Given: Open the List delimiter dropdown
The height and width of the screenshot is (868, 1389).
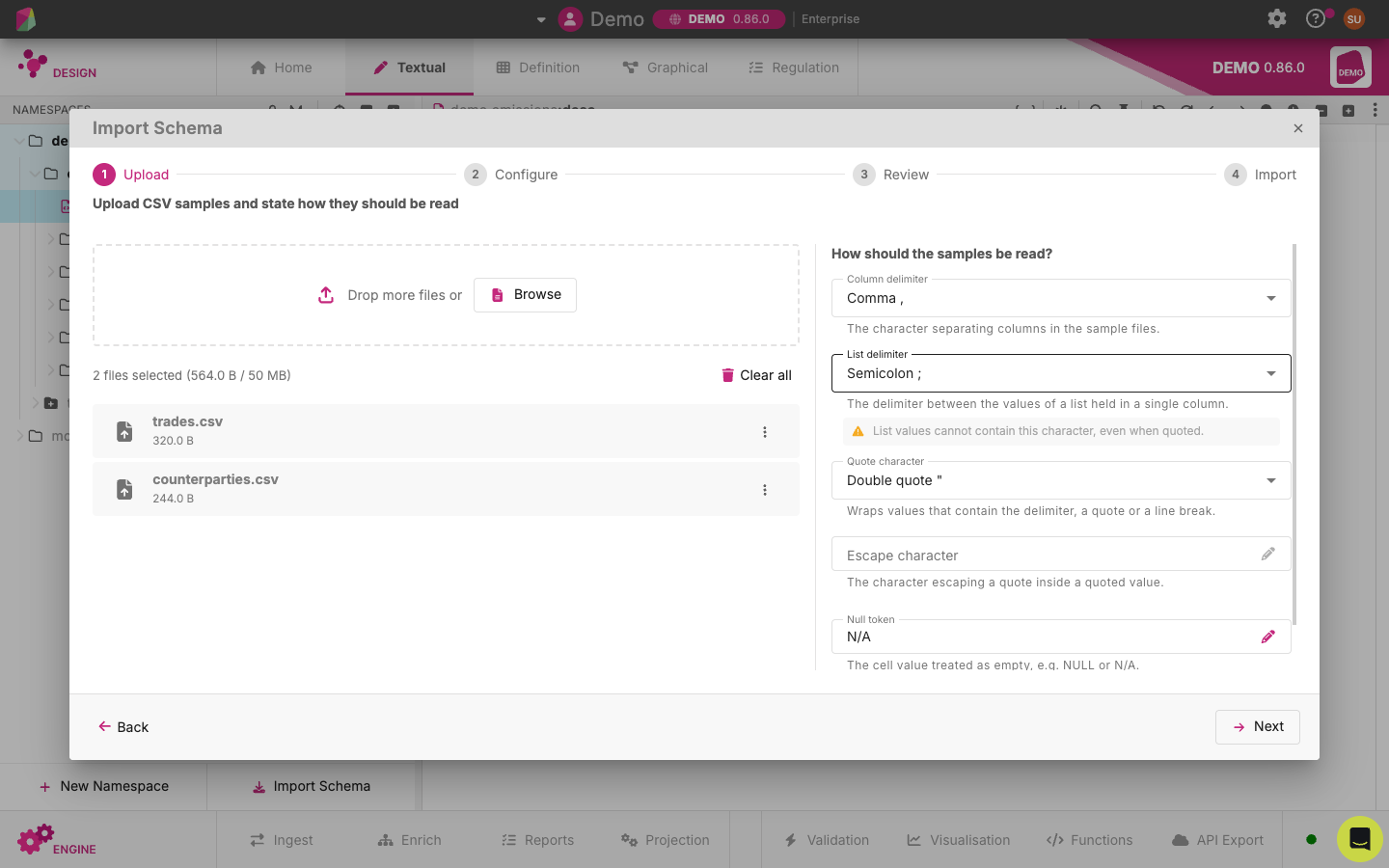Looking at the screenshot, I should [x=1061, y=373].
